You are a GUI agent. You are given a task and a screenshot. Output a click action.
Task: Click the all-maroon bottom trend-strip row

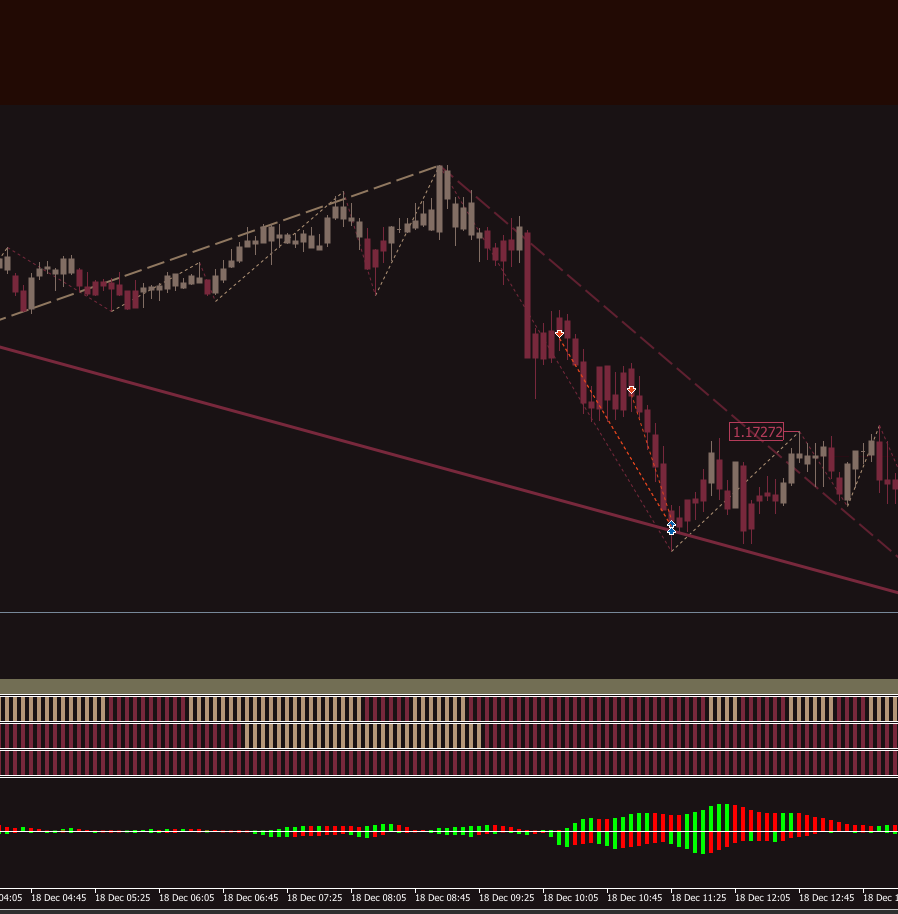click(449, 763)
